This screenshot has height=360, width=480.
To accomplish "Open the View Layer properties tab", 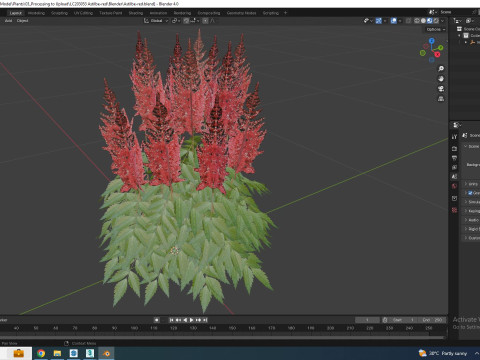I will [x=454, y=167].
